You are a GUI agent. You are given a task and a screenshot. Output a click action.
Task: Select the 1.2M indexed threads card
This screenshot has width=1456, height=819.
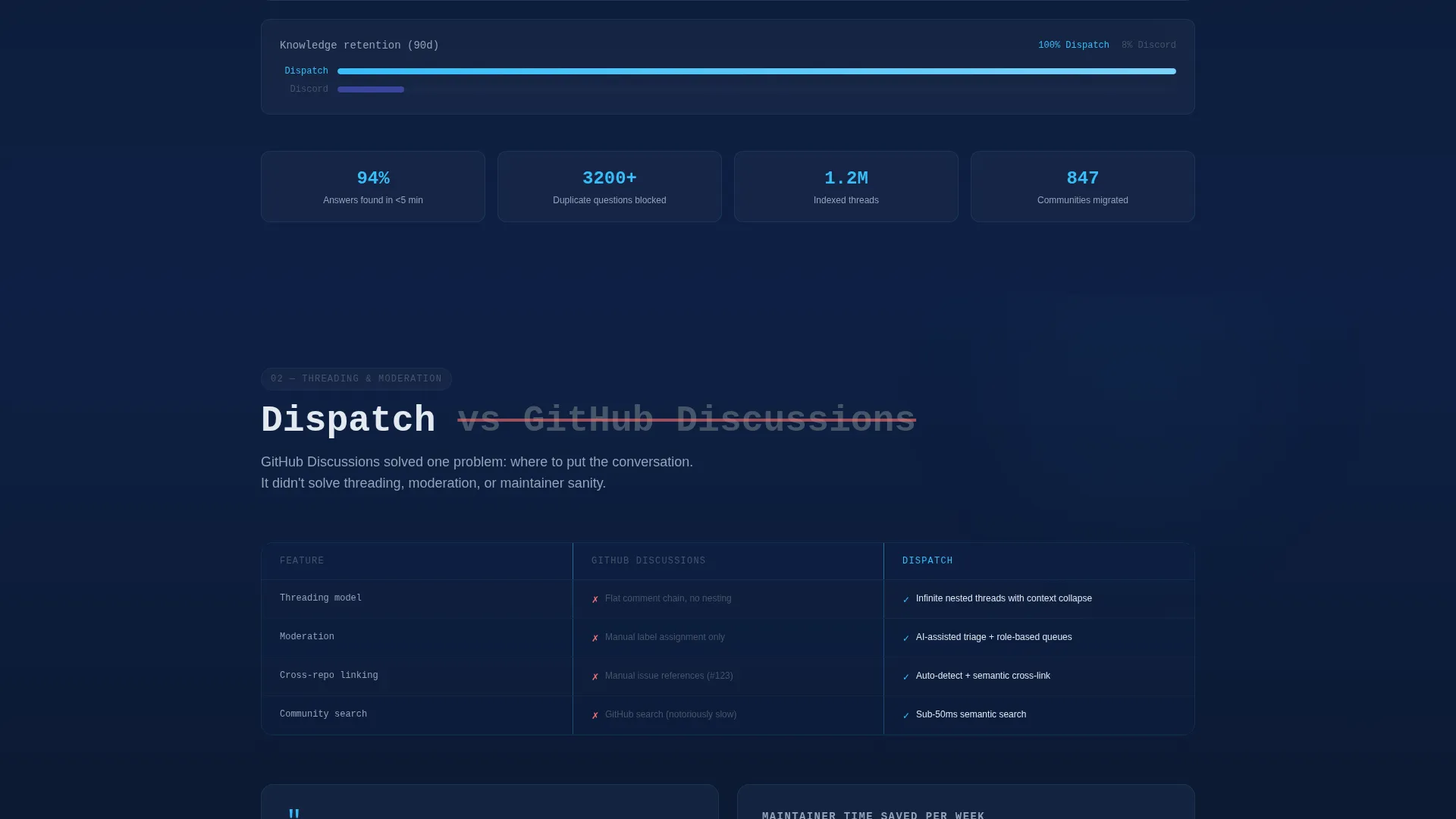846,187
